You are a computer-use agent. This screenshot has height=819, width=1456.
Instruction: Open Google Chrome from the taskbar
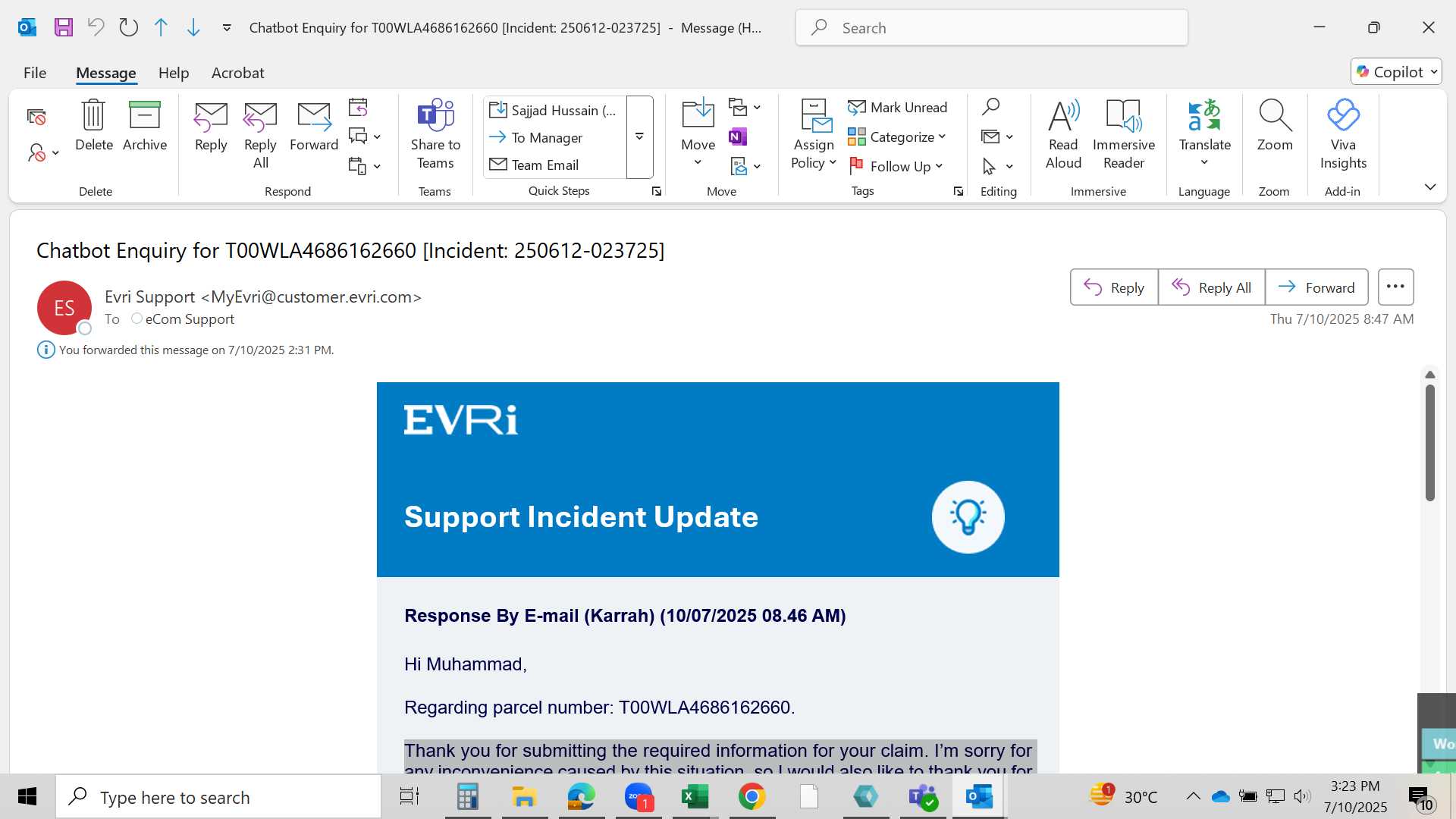point(752,797)
